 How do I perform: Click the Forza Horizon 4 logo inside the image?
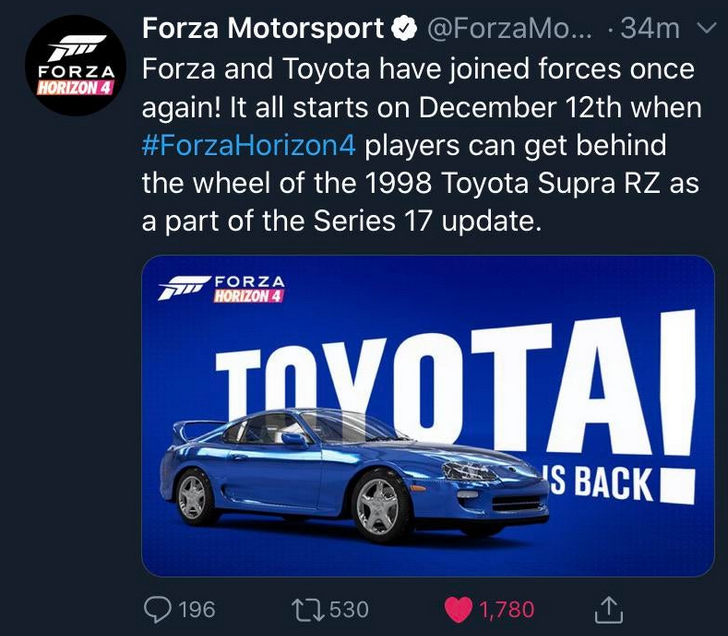click(222, 291)
